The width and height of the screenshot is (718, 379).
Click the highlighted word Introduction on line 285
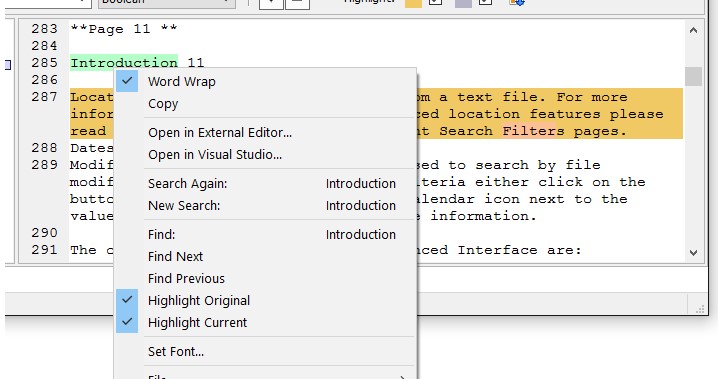coord(124,63)
